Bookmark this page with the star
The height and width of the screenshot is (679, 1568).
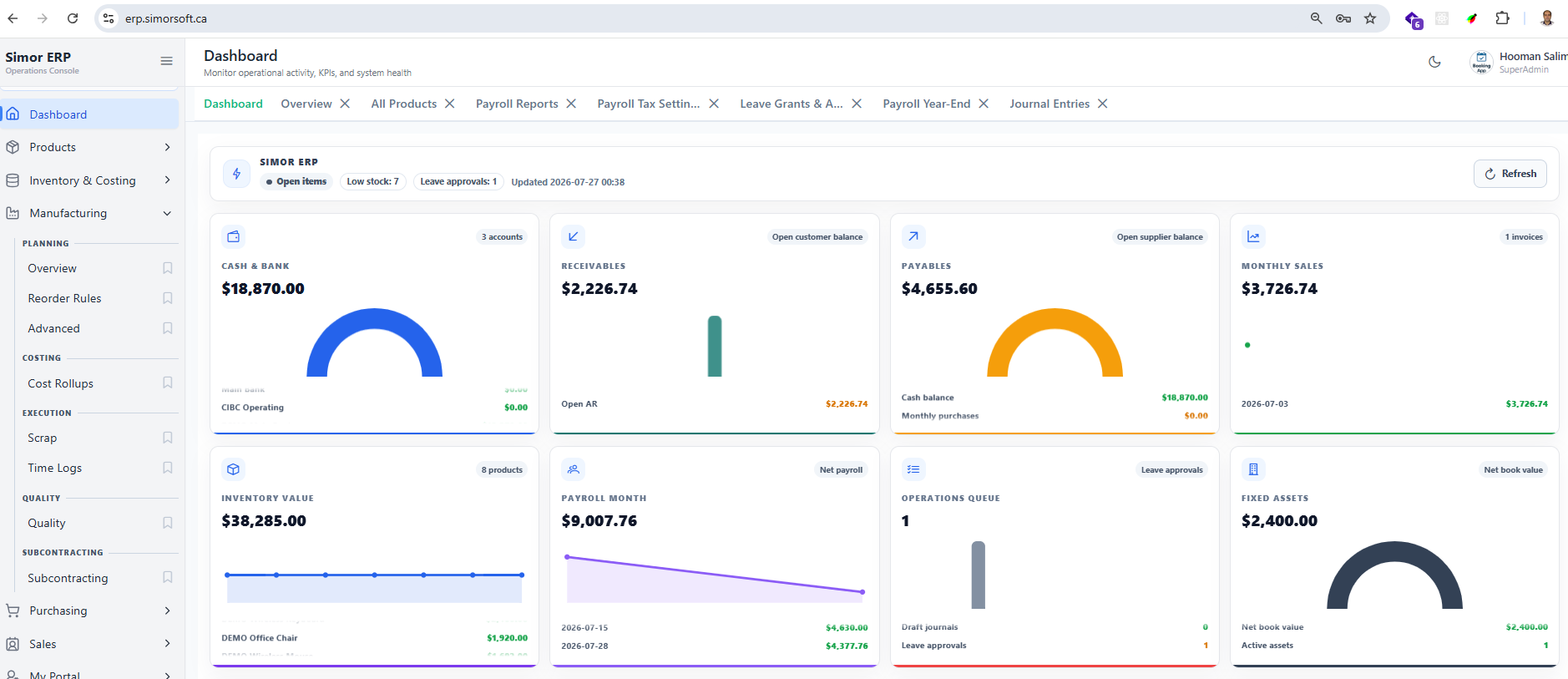click(1370, 18)
